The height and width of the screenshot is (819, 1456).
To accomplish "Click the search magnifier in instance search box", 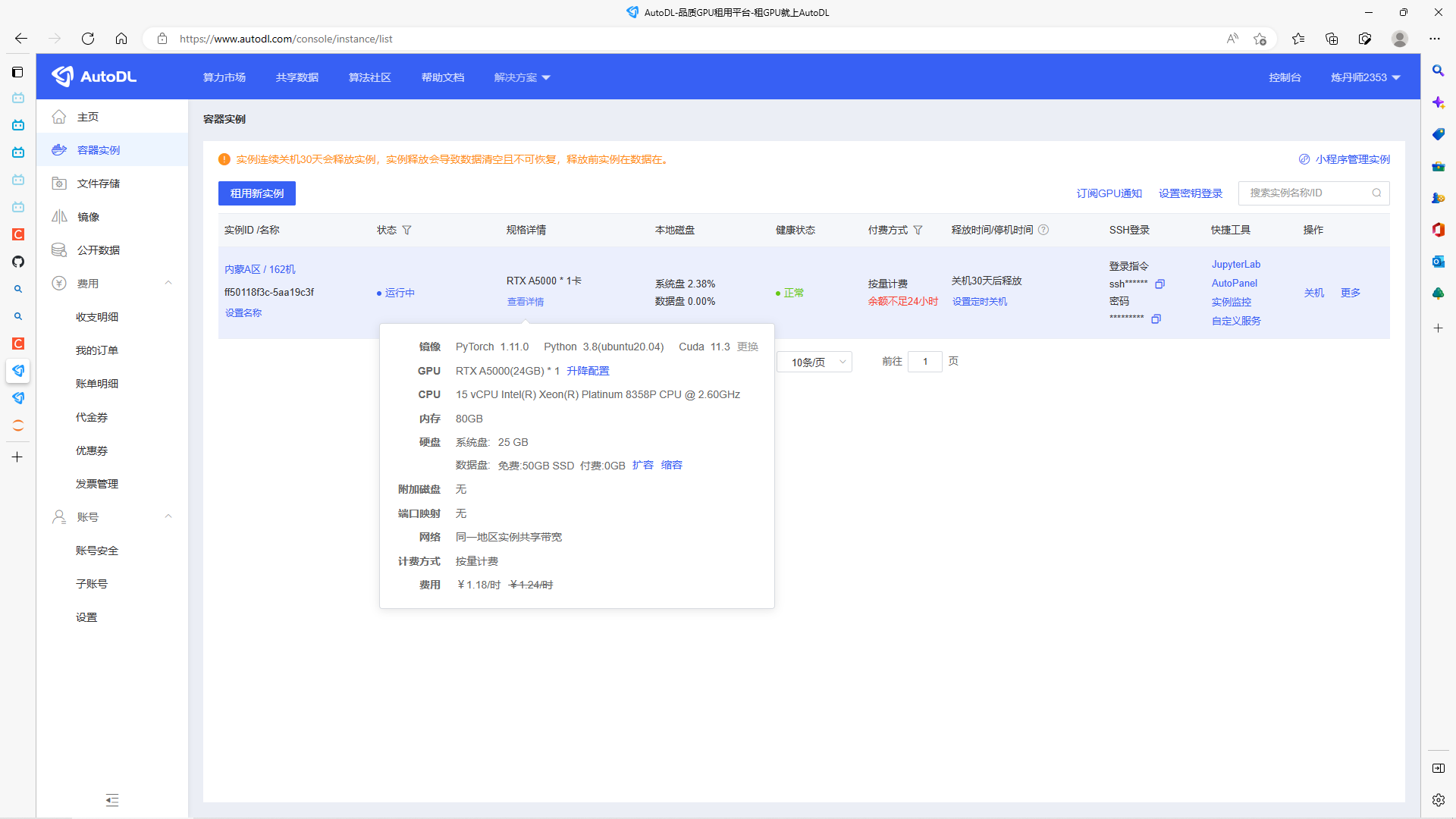I will (x=1376, y=193).
